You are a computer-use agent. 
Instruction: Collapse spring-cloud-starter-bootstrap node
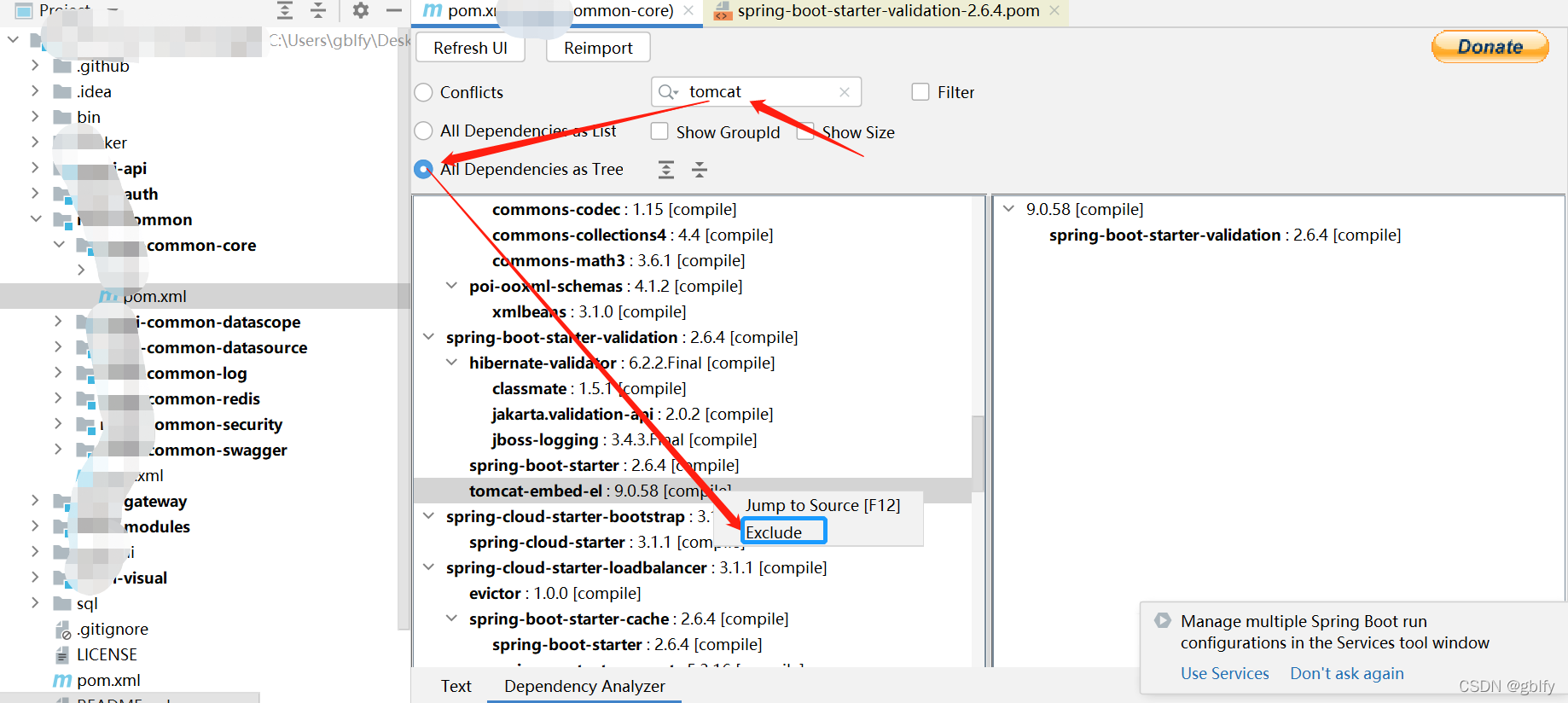pos(428,516)
